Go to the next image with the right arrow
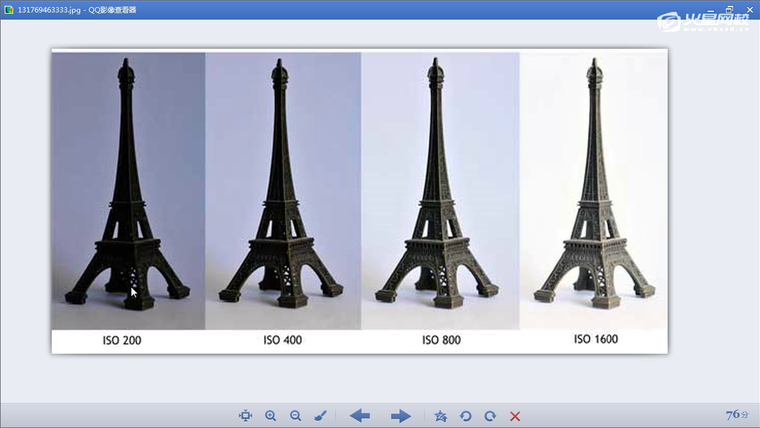Screen dimensions: 760x428 401,416
